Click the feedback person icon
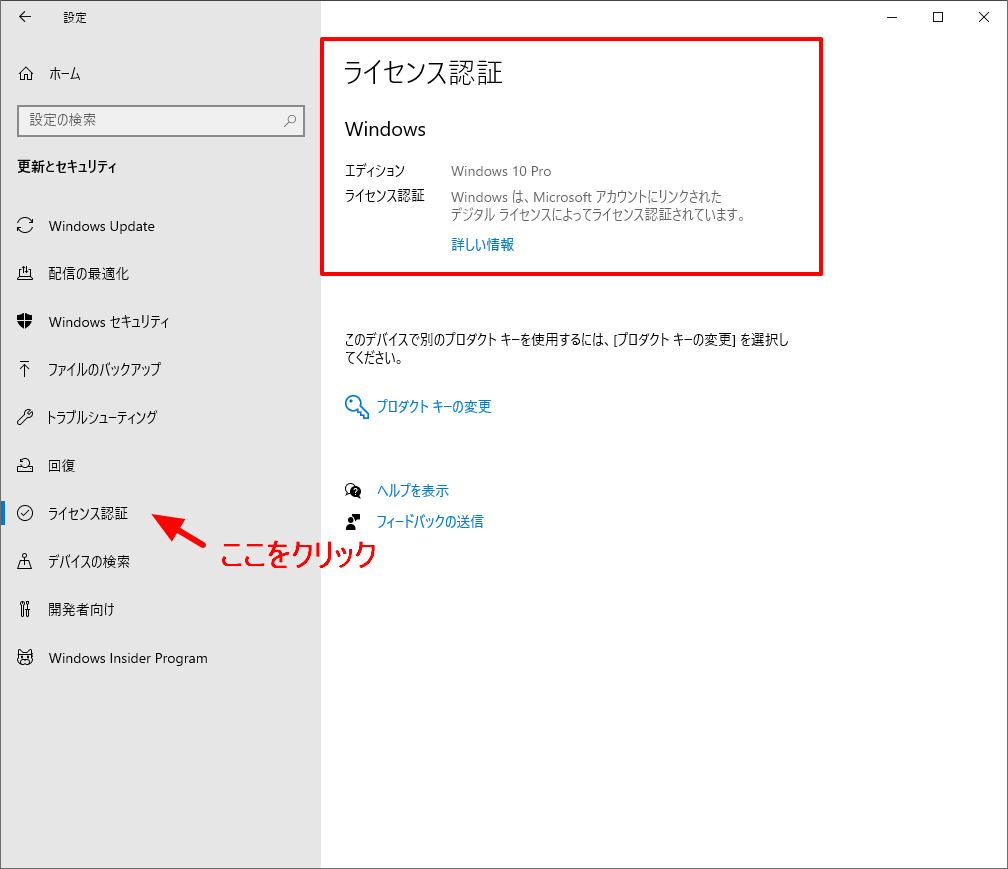Screen dimensions: 1008x869 (x=353, y=521)
